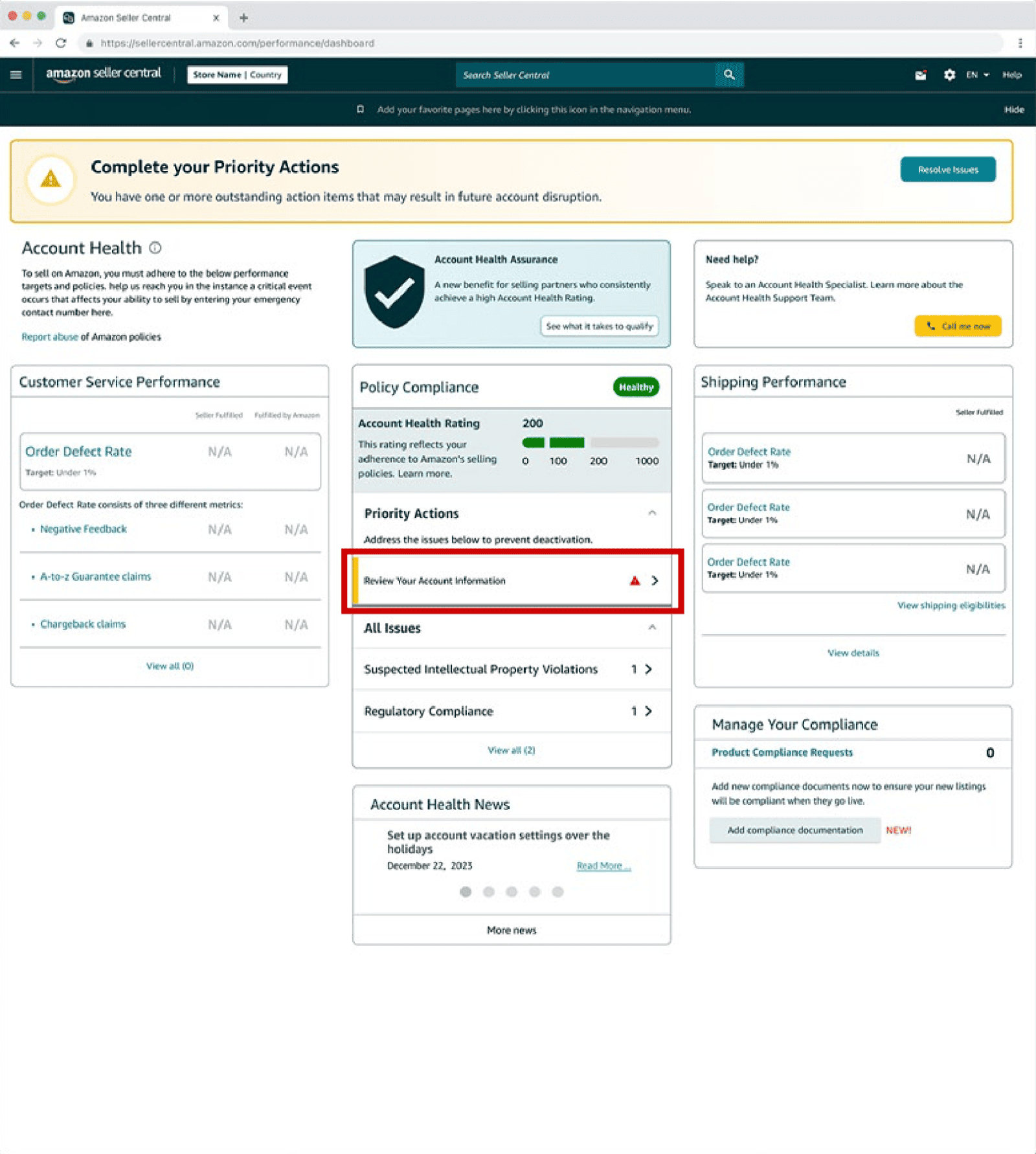Expand Suspected Intellectual Property Violations row
The width and height of the screenshot is (1036, 1154).
[512, 669]
